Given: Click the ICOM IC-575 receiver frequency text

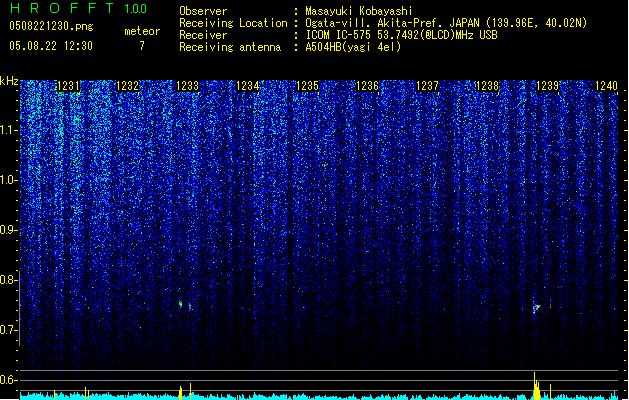Looking at the screenshot, I should click(x=402, y=35).
